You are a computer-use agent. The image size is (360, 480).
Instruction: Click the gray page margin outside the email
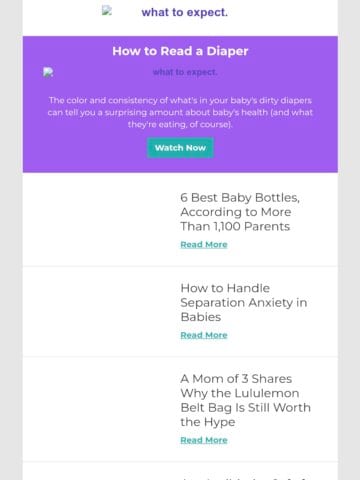(11, 240)
